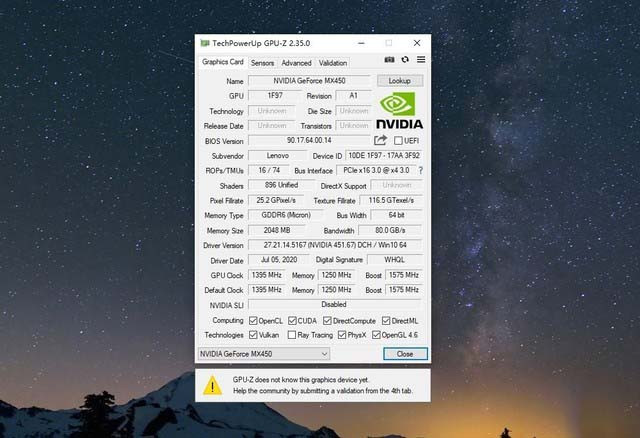Image resolution: width=640 pixels, height=438 pixels.
Task: Toggle the DirectML checkbox
Action: point(386,321)
